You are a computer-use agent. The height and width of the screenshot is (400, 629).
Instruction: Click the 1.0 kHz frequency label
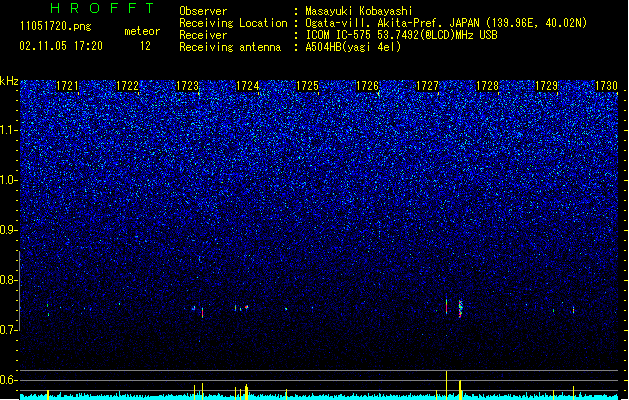pos(8,180)
